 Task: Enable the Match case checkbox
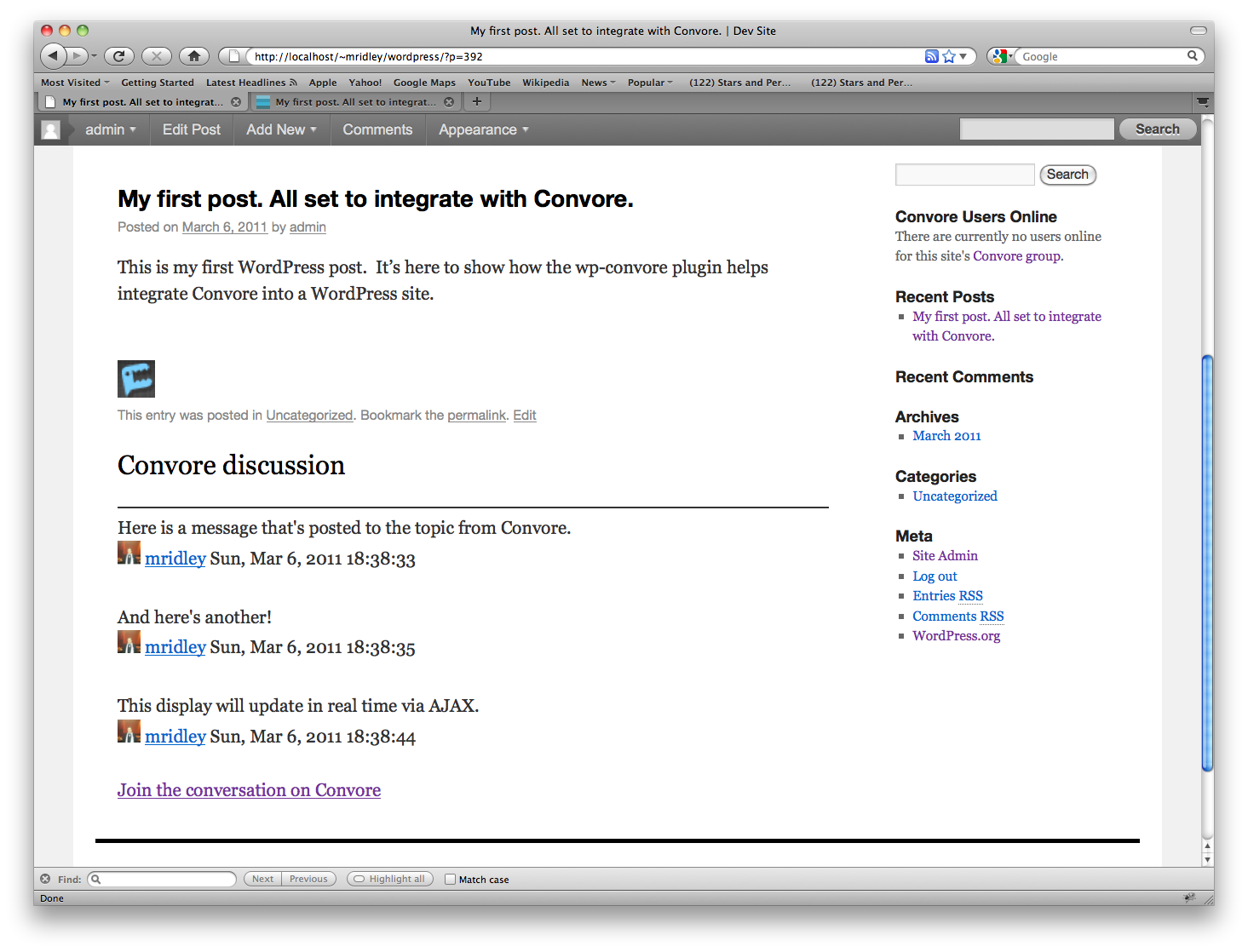click(450, 879)
